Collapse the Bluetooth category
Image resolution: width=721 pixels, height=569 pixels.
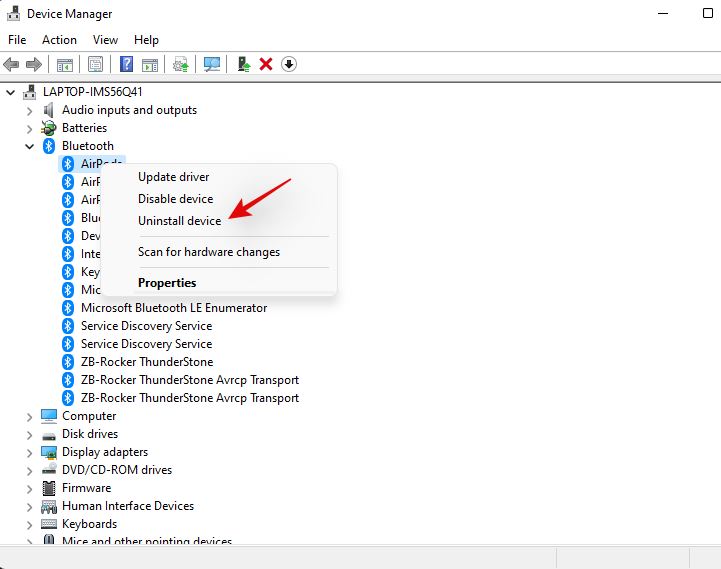click(30, 146)
